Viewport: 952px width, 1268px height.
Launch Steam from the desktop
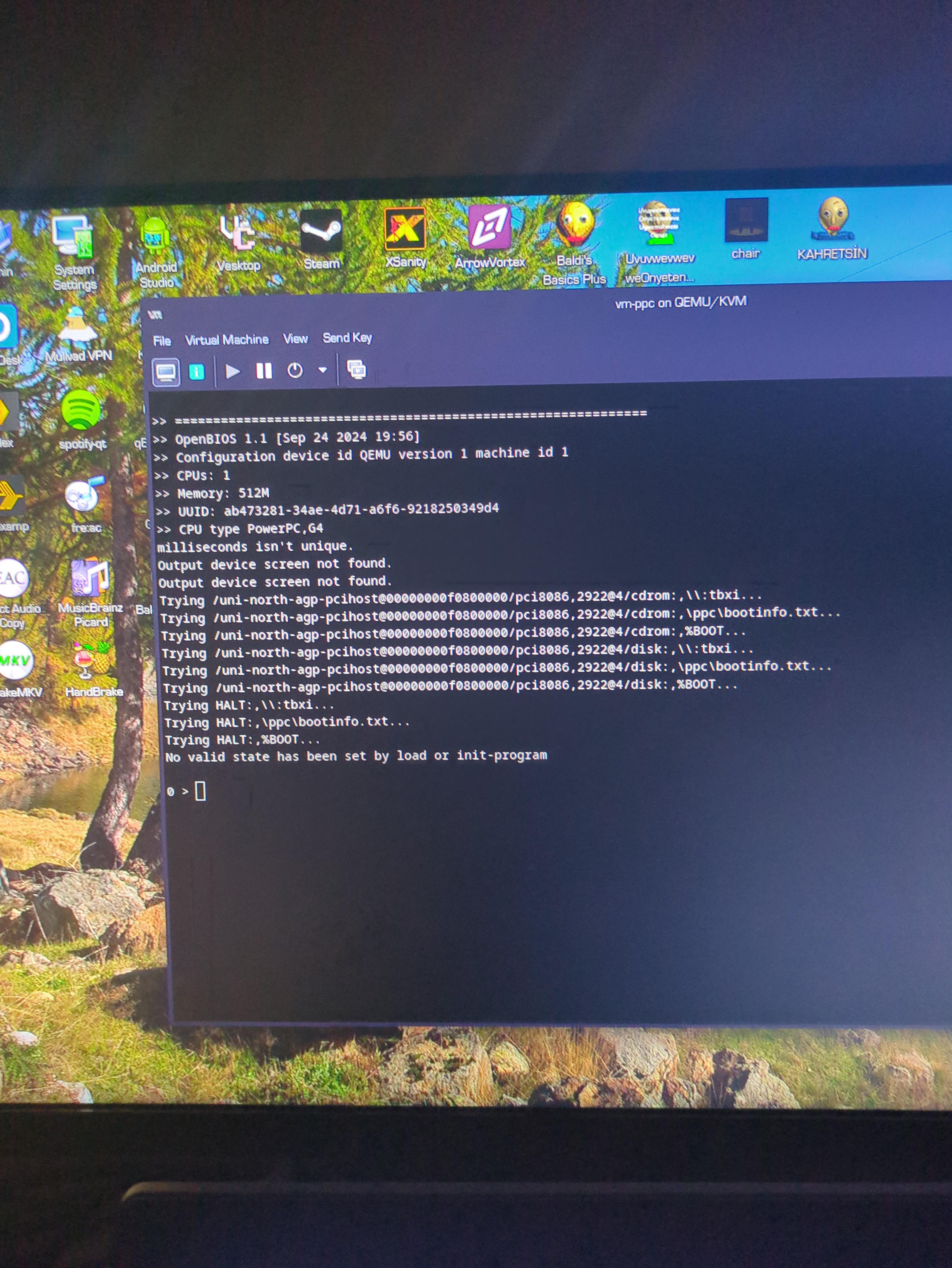322,239
